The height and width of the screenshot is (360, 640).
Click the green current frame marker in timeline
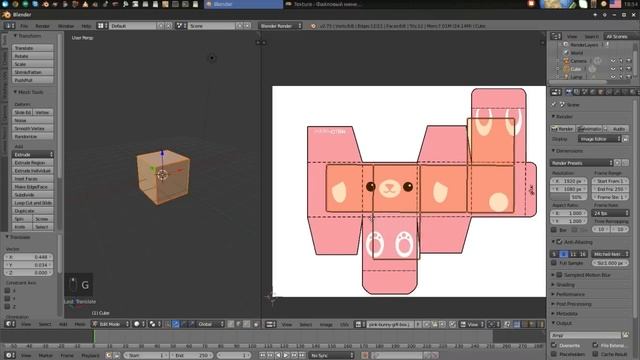(x=94, y=336)
